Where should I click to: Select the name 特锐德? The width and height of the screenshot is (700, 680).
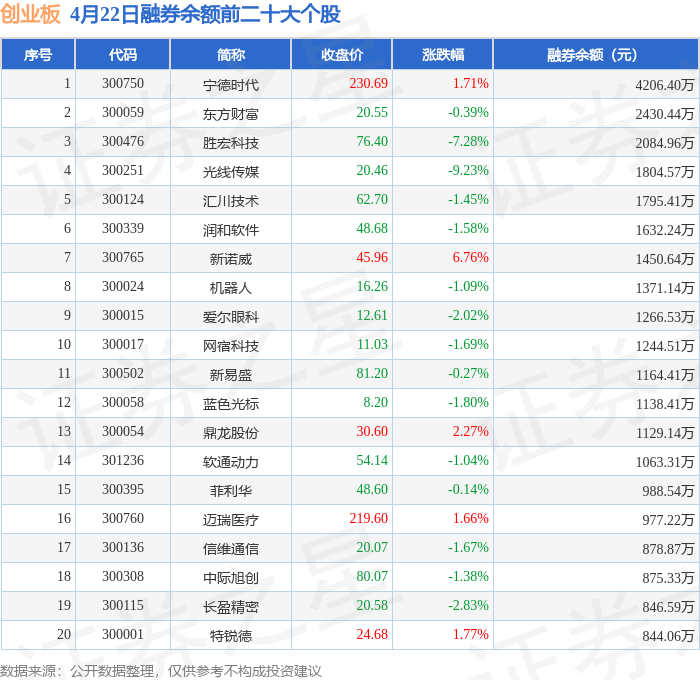coord(231,636)
